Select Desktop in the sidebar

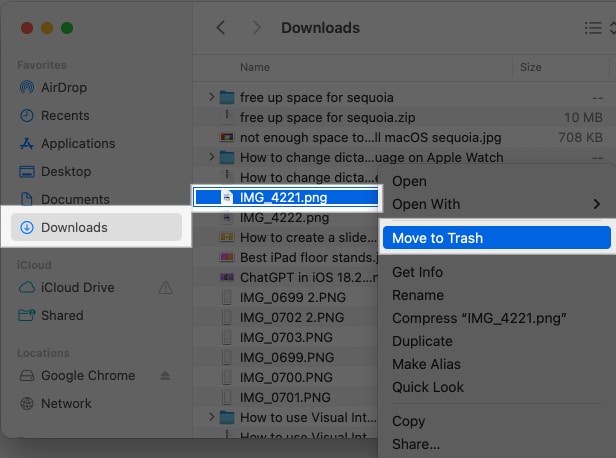coord(55,172)
